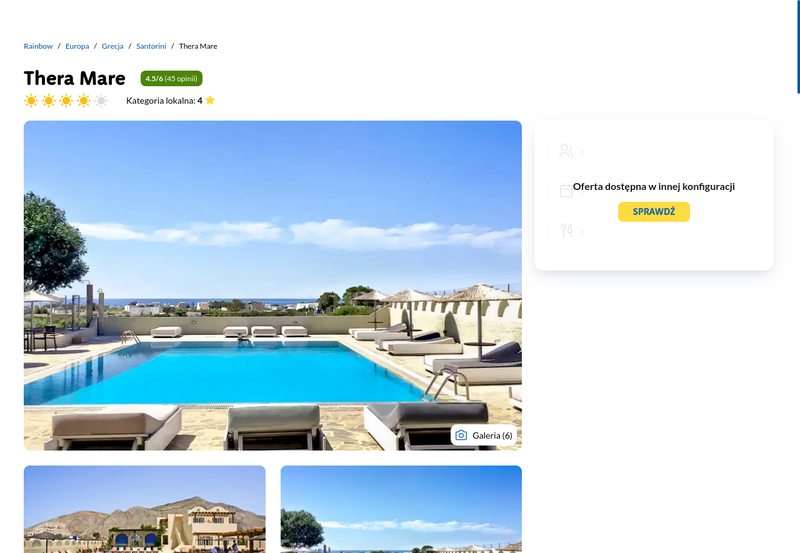Click the page vertical scrollbar

798,47
